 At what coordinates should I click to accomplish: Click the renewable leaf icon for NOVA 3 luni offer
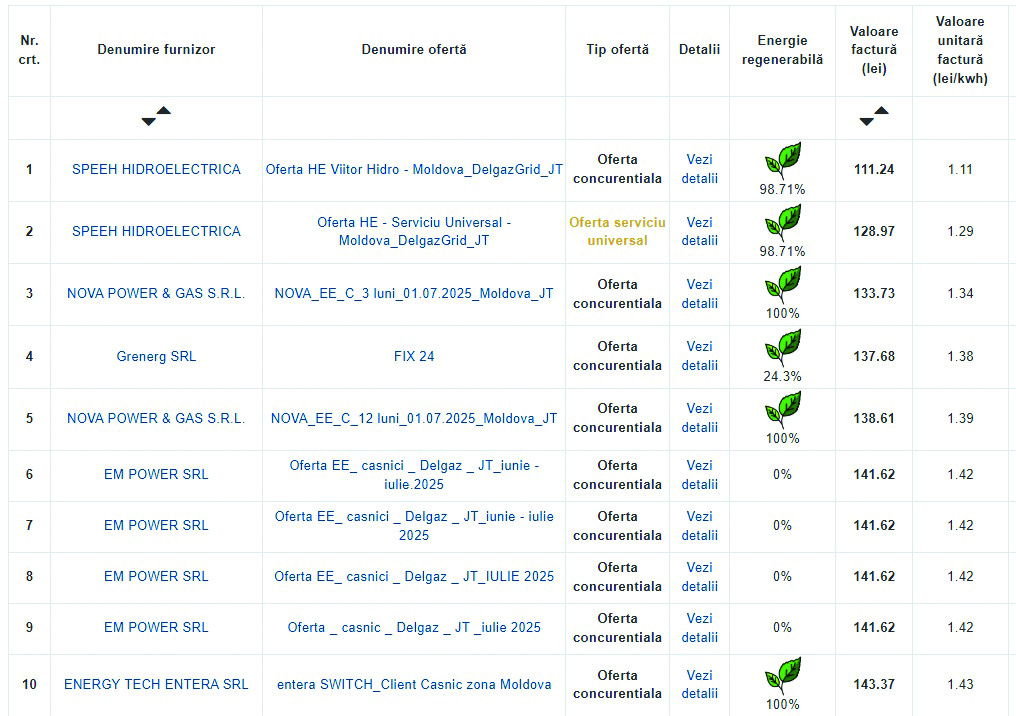click(x=783, y=284)
